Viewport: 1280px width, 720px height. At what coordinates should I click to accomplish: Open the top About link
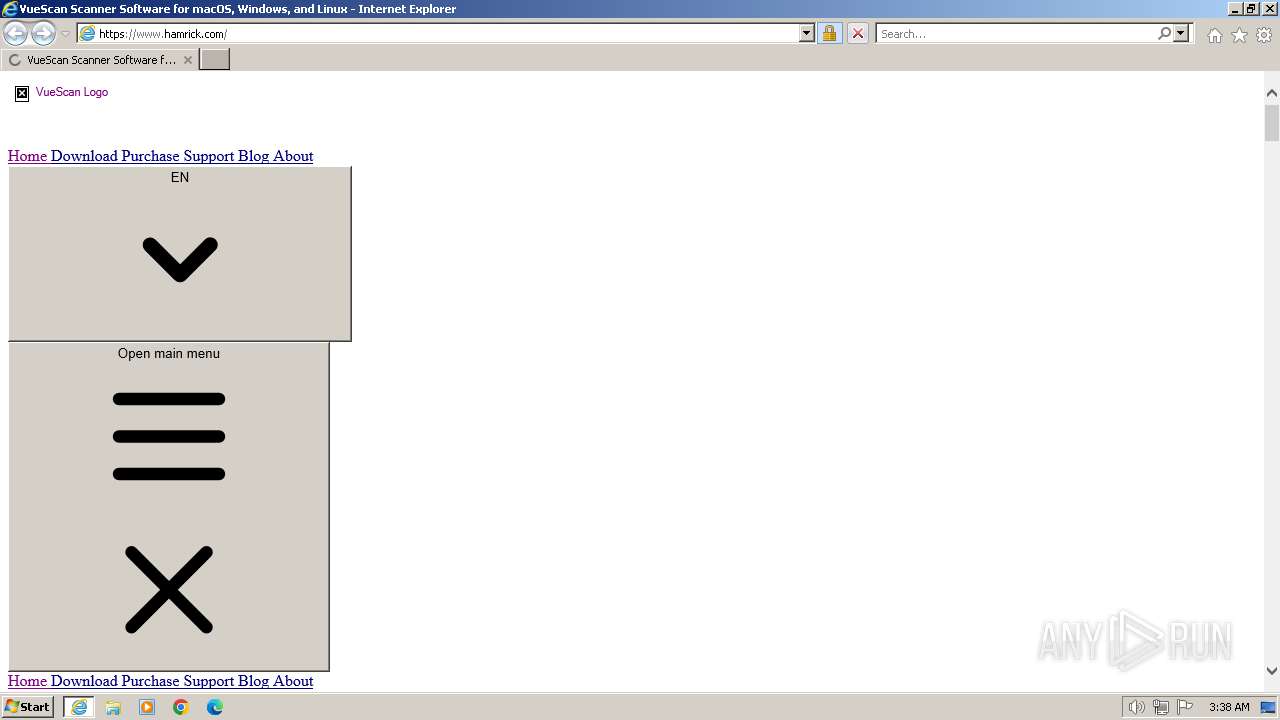click(x=293, y=156)
